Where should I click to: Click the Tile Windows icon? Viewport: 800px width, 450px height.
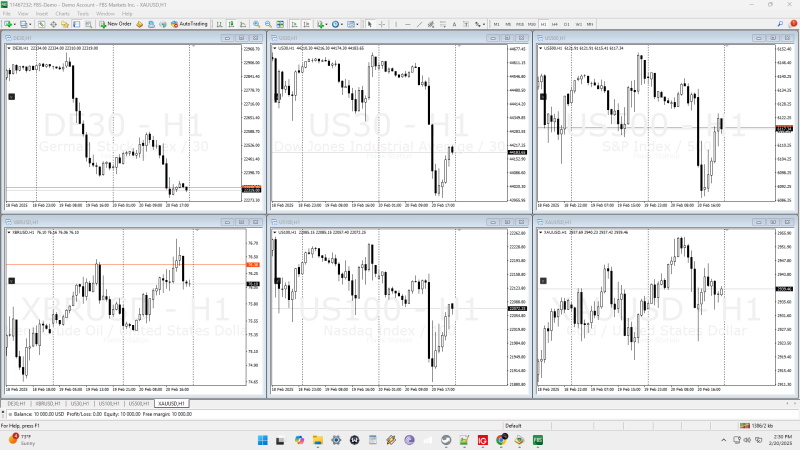280,24
